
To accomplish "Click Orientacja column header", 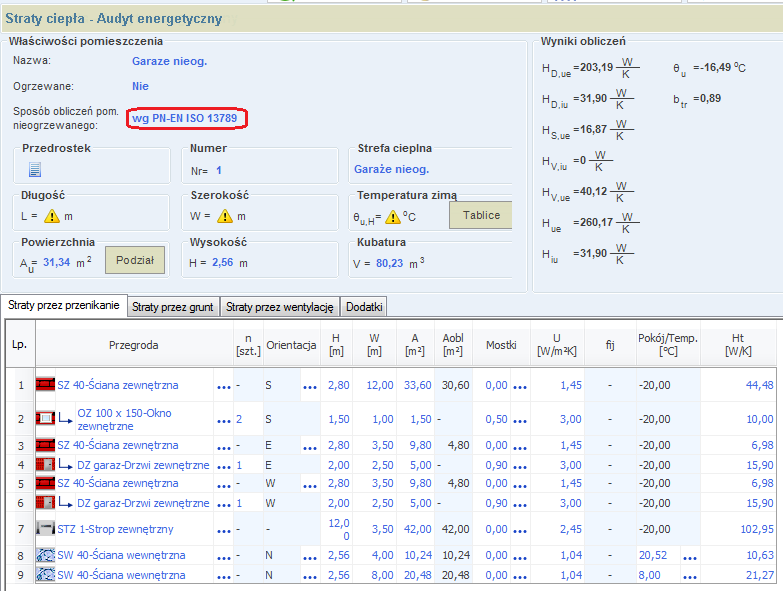I will pos(291,345).
